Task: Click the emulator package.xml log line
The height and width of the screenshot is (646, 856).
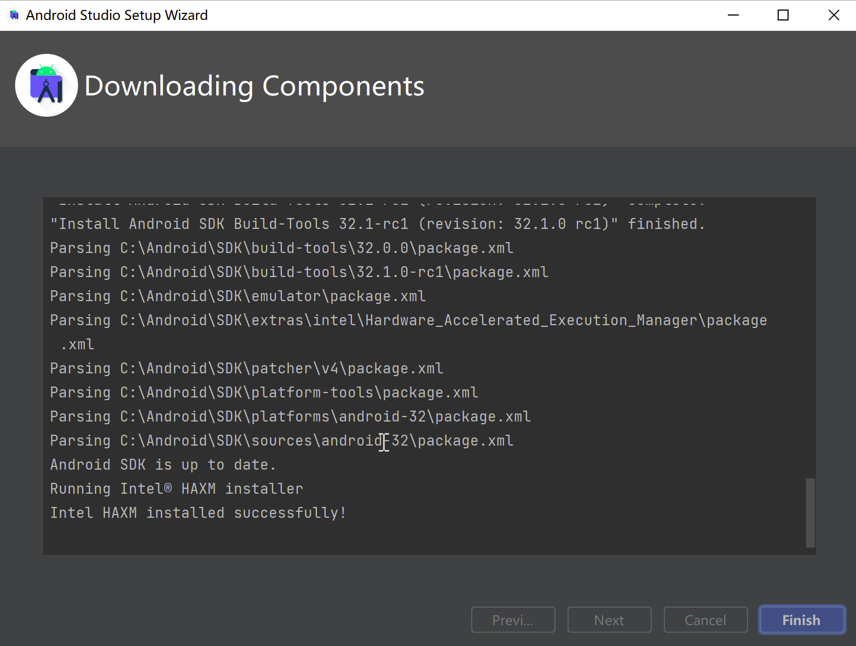Action: 238,297
